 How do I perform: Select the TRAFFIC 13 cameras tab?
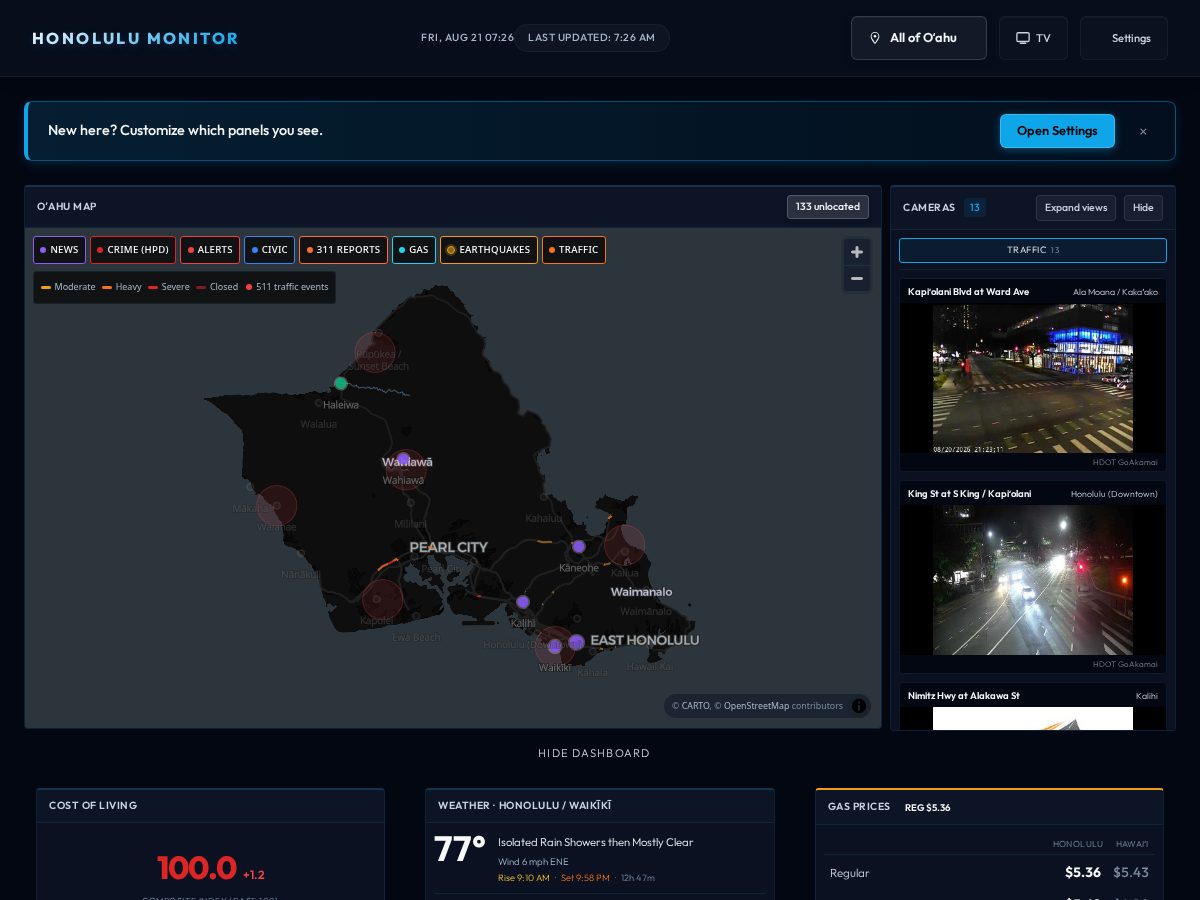1033,250
